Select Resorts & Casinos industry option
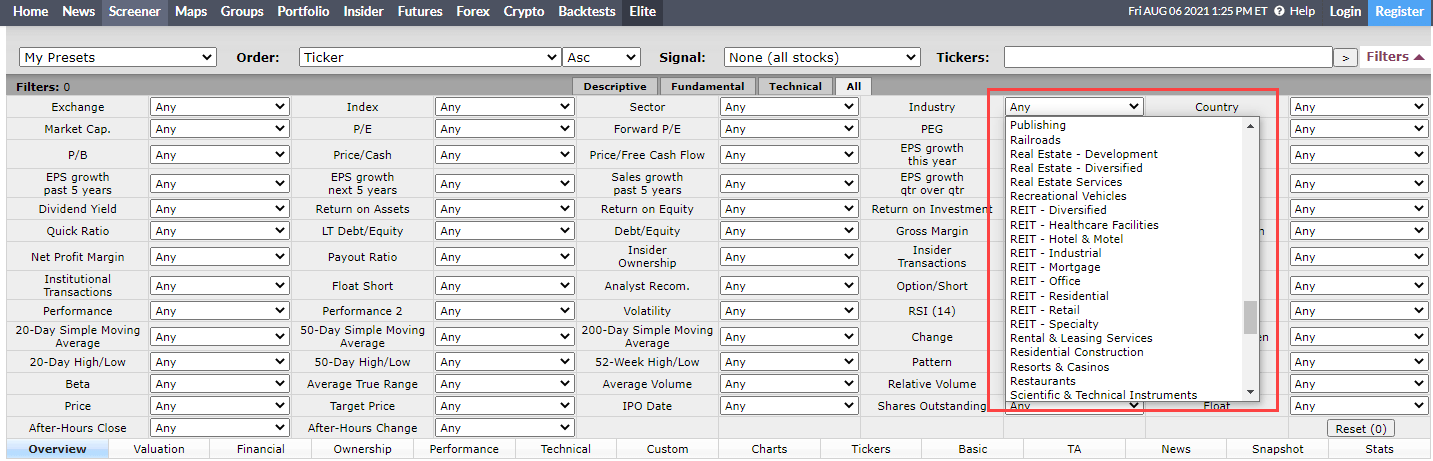 tap(1059, 367)
